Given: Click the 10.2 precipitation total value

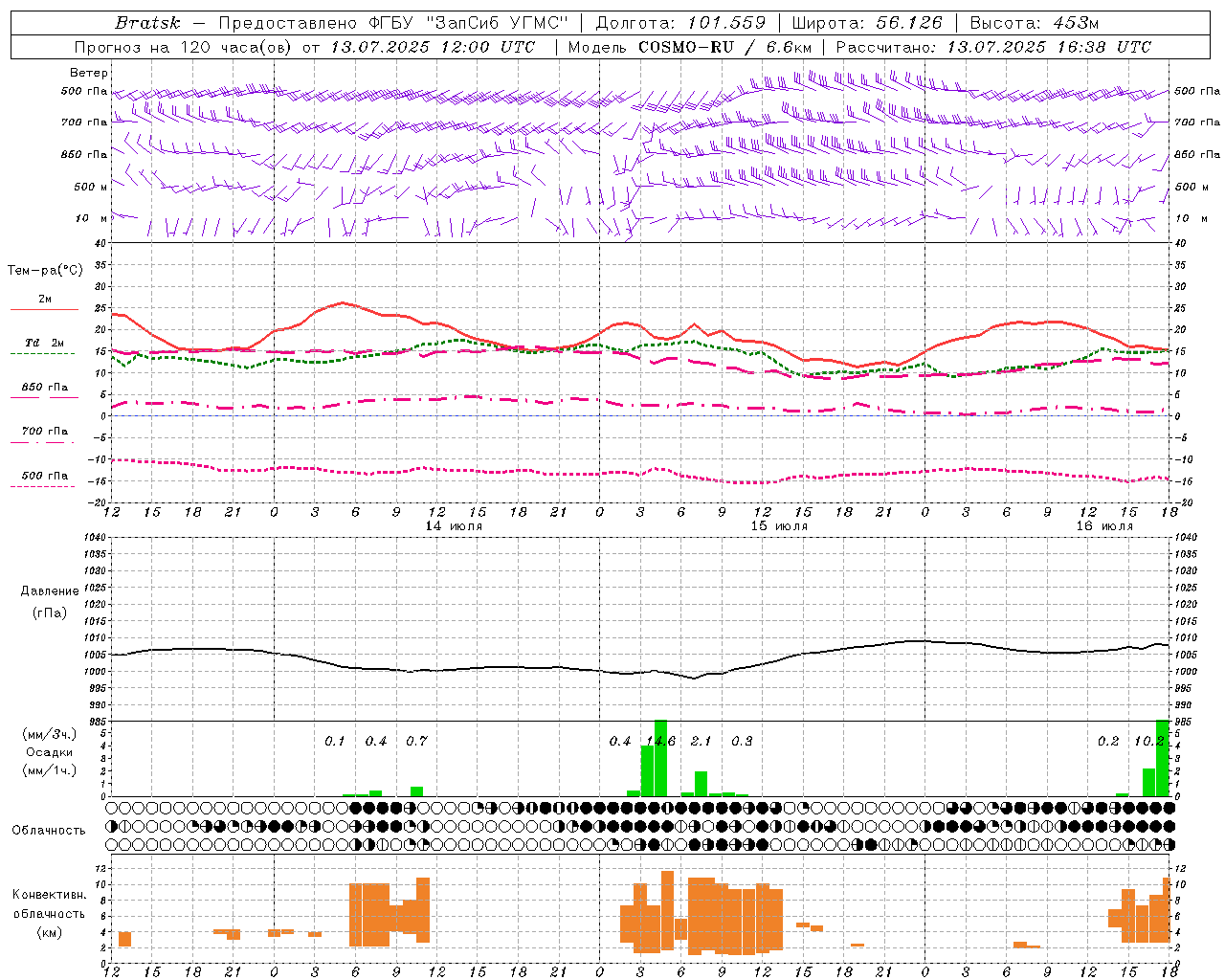Looking at the screenshot, I should pos(1149,742).
